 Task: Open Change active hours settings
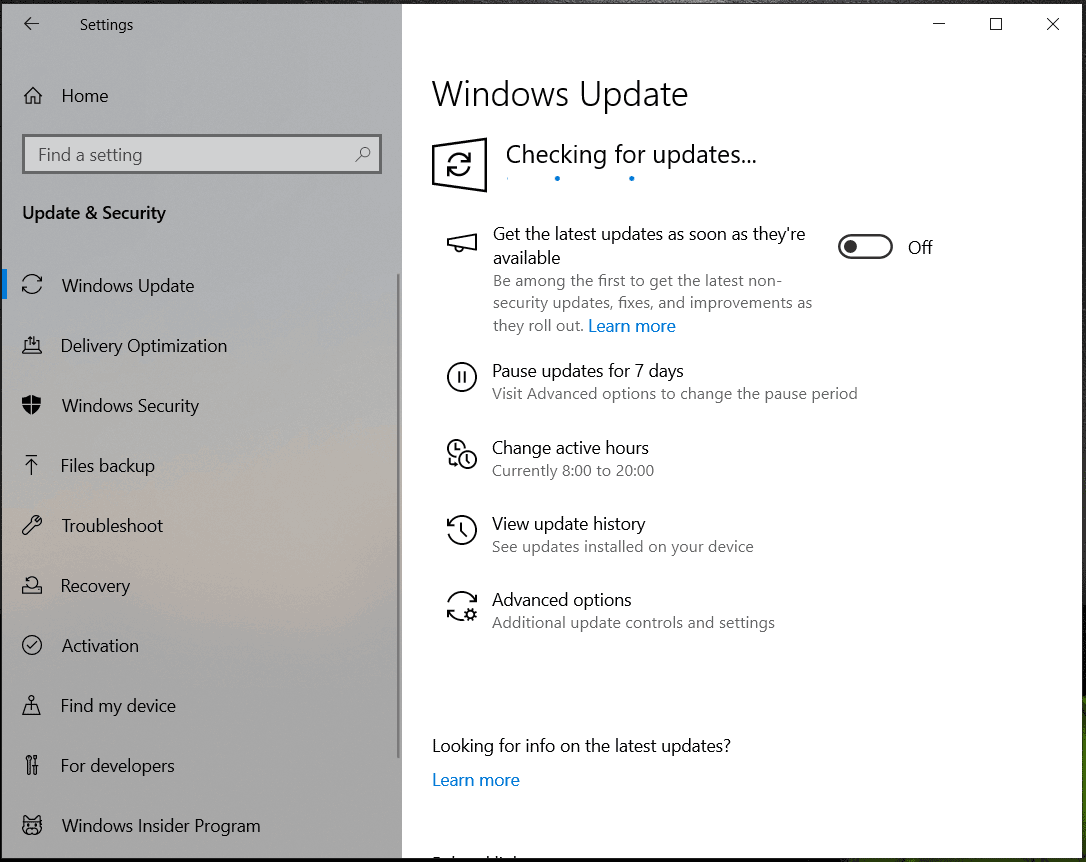(x=570, y=448)
